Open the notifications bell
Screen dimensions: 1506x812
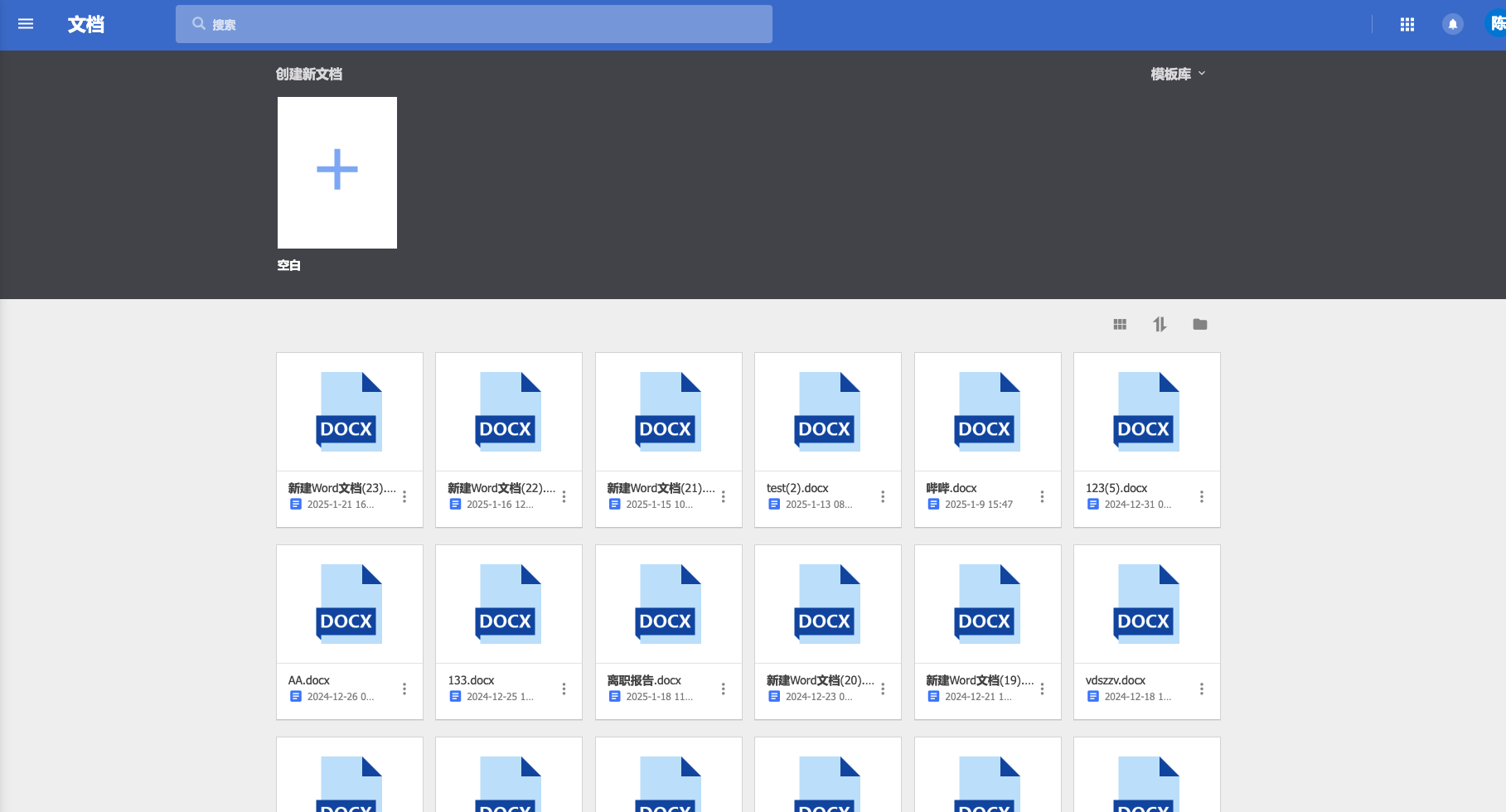point(1453,25)
